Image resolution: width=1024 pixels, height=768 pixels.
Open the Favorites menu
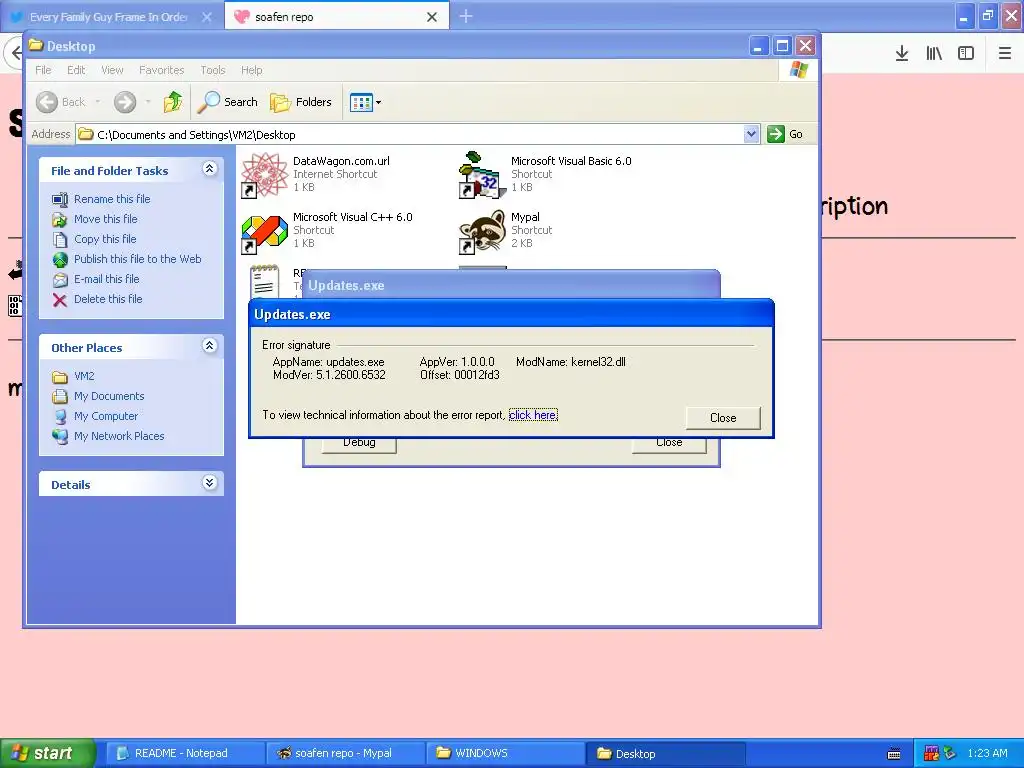(161, 70)
